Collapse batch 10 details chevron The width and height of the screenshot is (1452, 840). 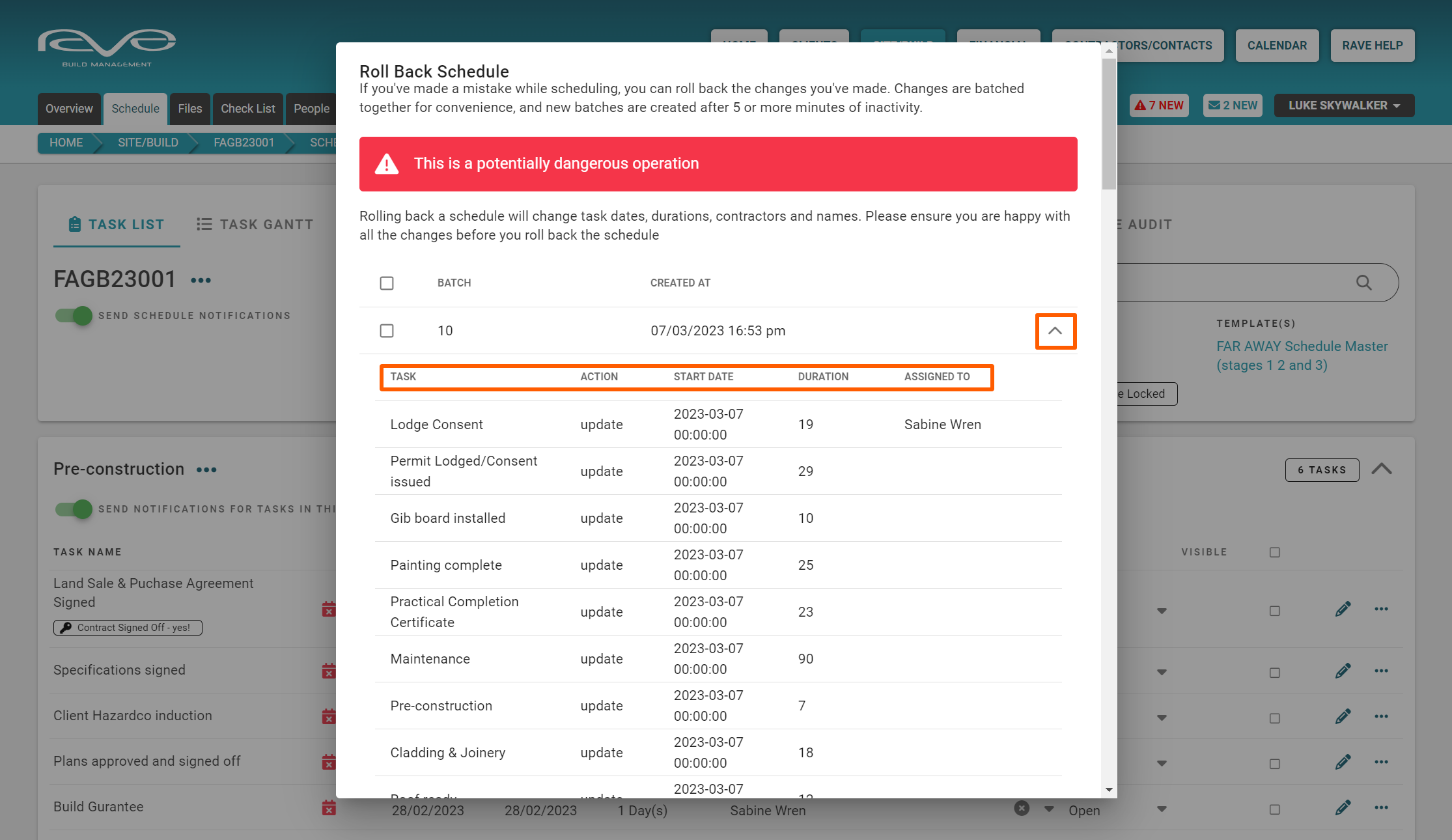tap(1055, 331)
